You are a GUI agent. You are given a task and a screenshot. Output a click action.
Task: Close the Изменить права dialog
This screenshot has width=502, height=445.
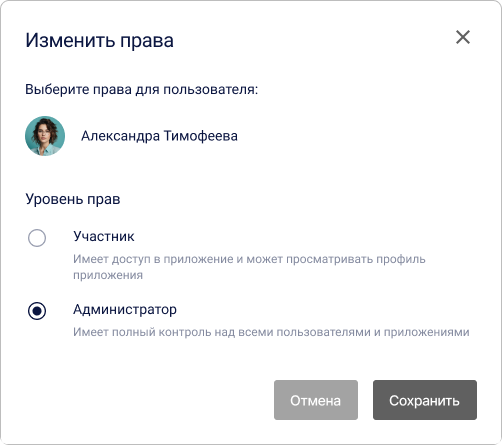click(463, 37)
